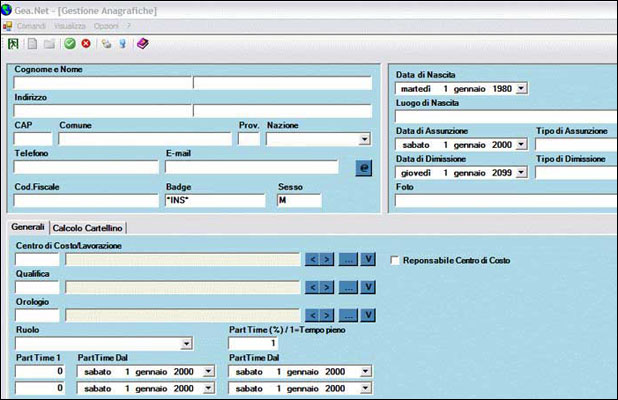
Task: Click the next arrow button for Orologio
Action: click(x=325, y=316)
